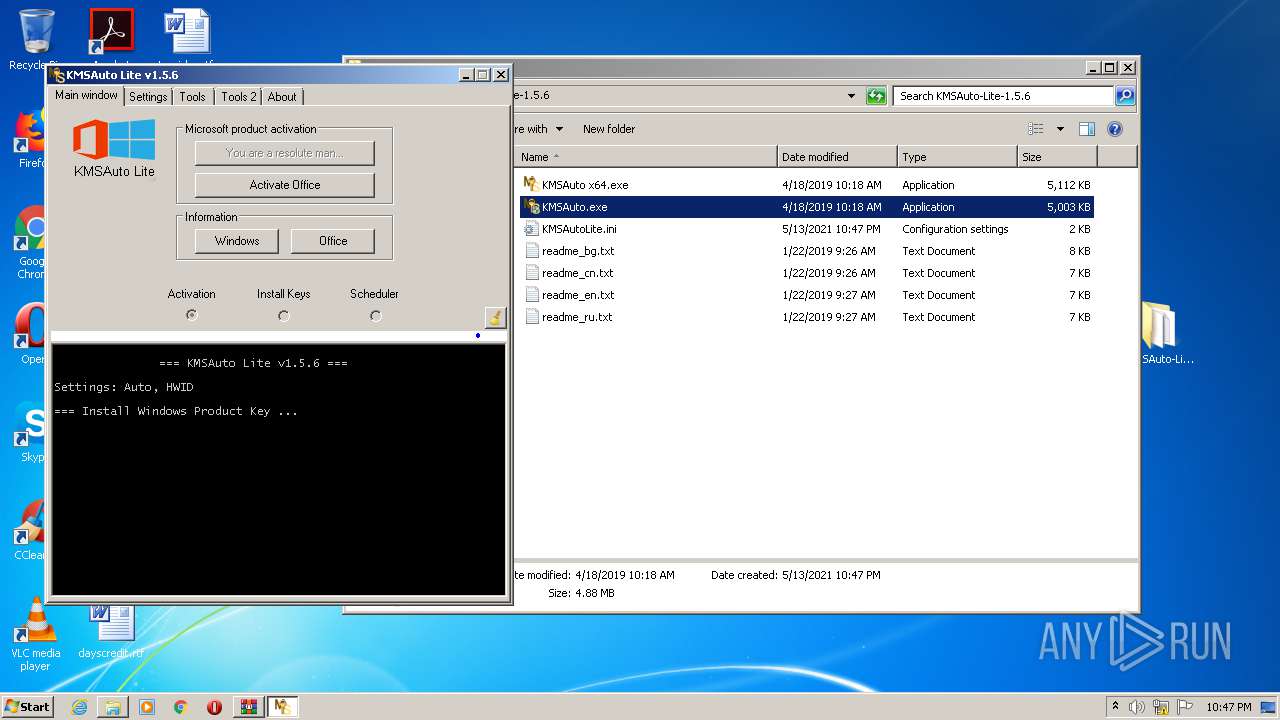
Task: Open Internet Explorer from taskbar
Action: (79, 707)
